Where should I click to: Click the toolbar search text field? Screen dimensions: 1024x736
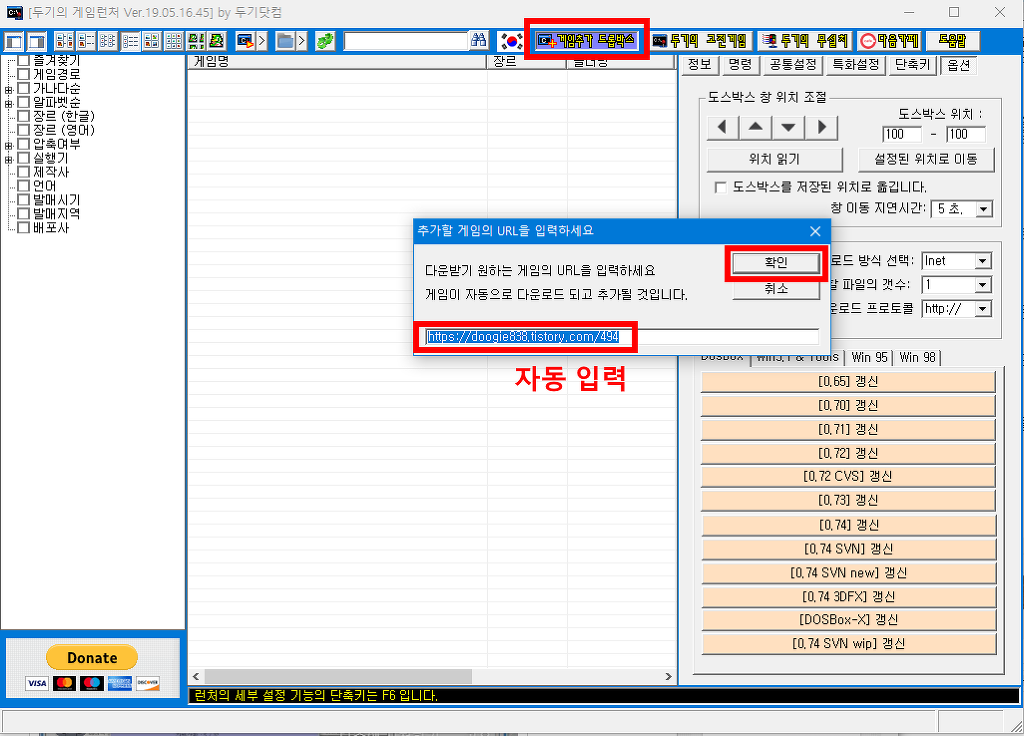[x=406, y=41]
